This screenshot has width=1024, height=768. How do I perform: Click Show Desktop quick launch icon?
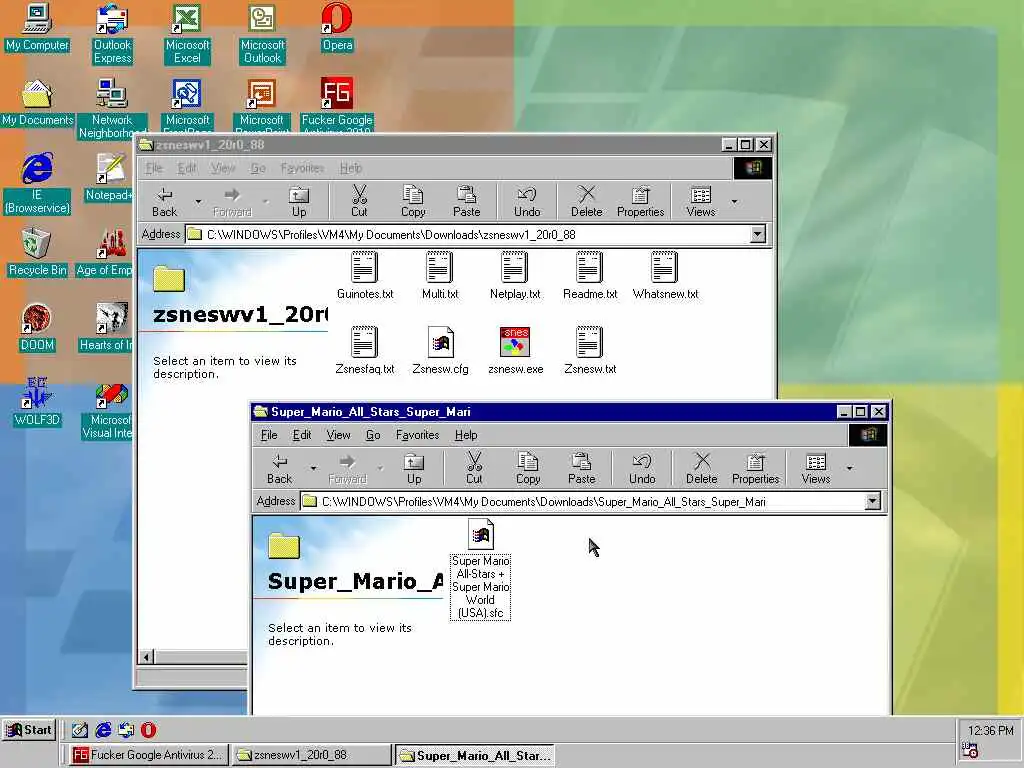pos(80,730)
